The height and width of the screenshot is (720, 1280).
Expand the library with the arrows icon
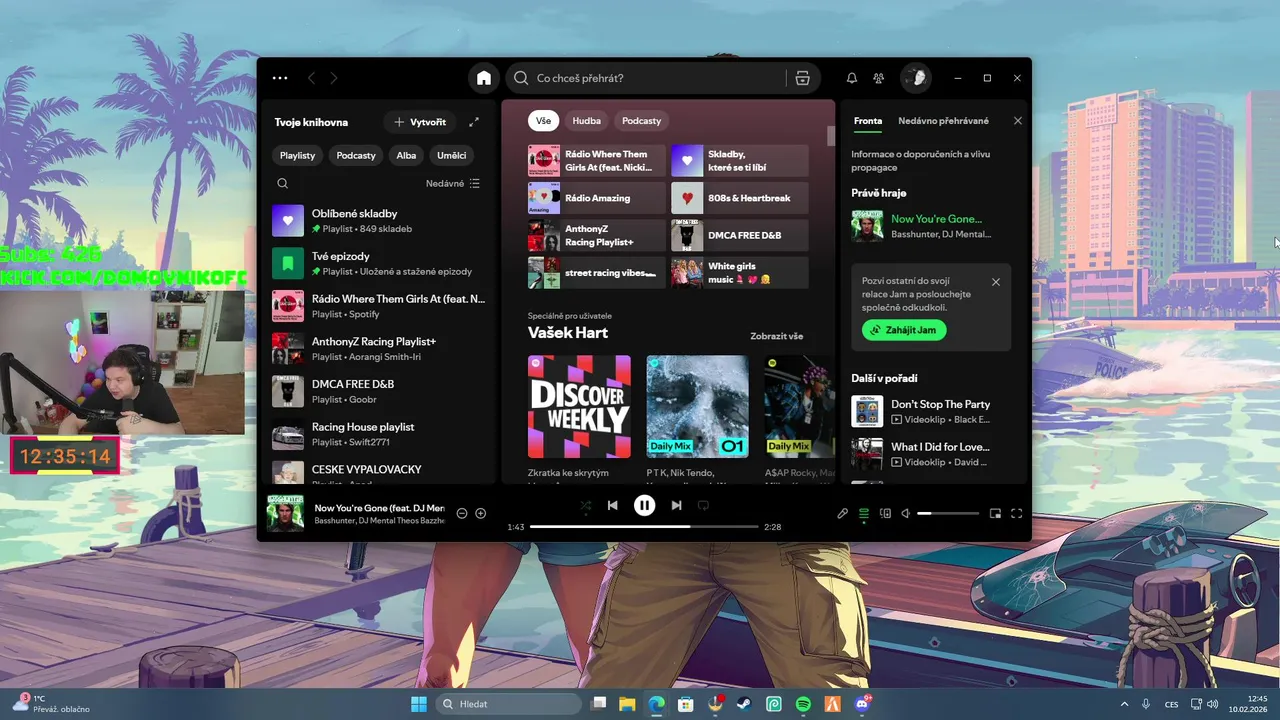(x=474, y=122)
